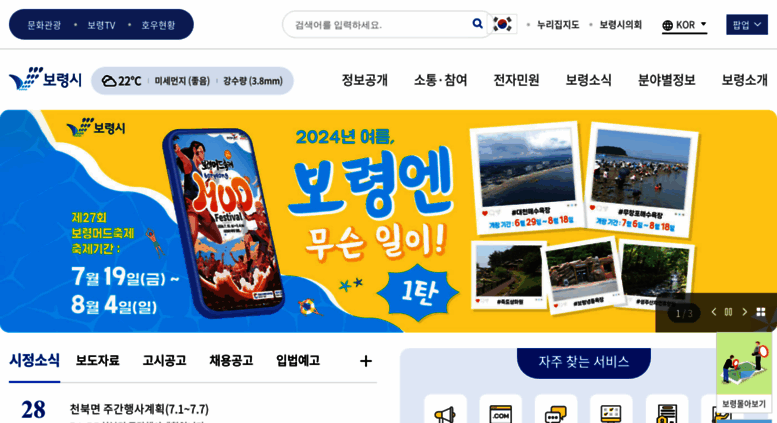The width and height of the screenshot is (777, 423).
Task: Open banner grid view icon
Action: pos(761,312)
